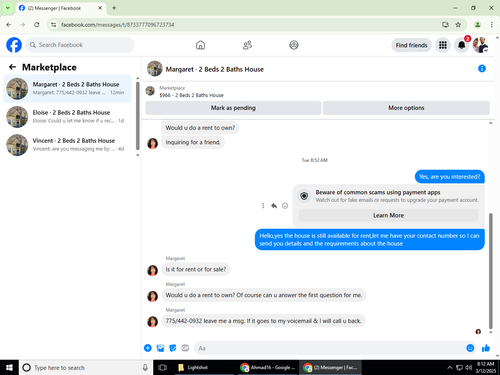Attach a photo using the image icon

click(160, 348)
